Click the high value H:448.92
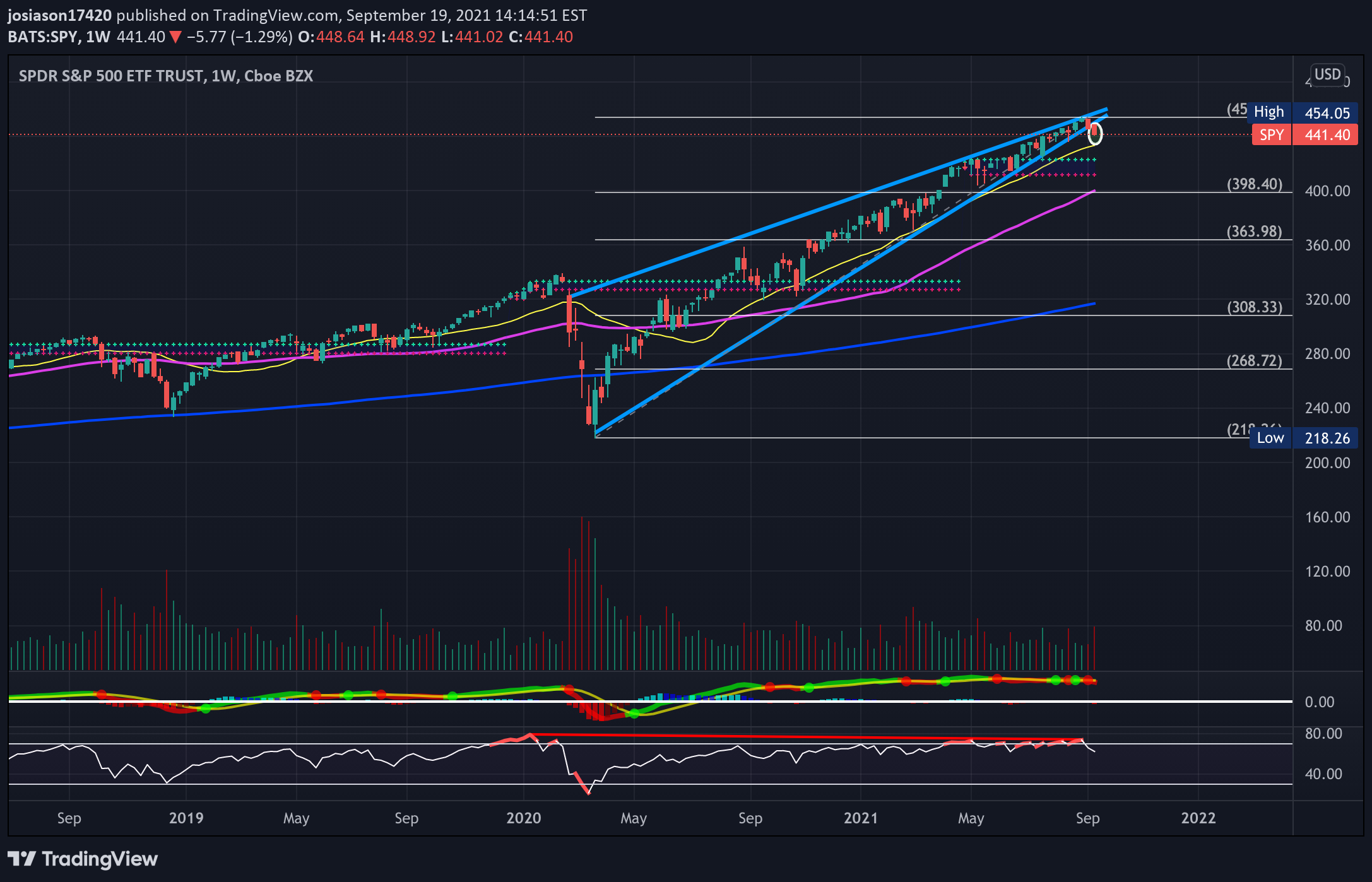 [403, 37]
